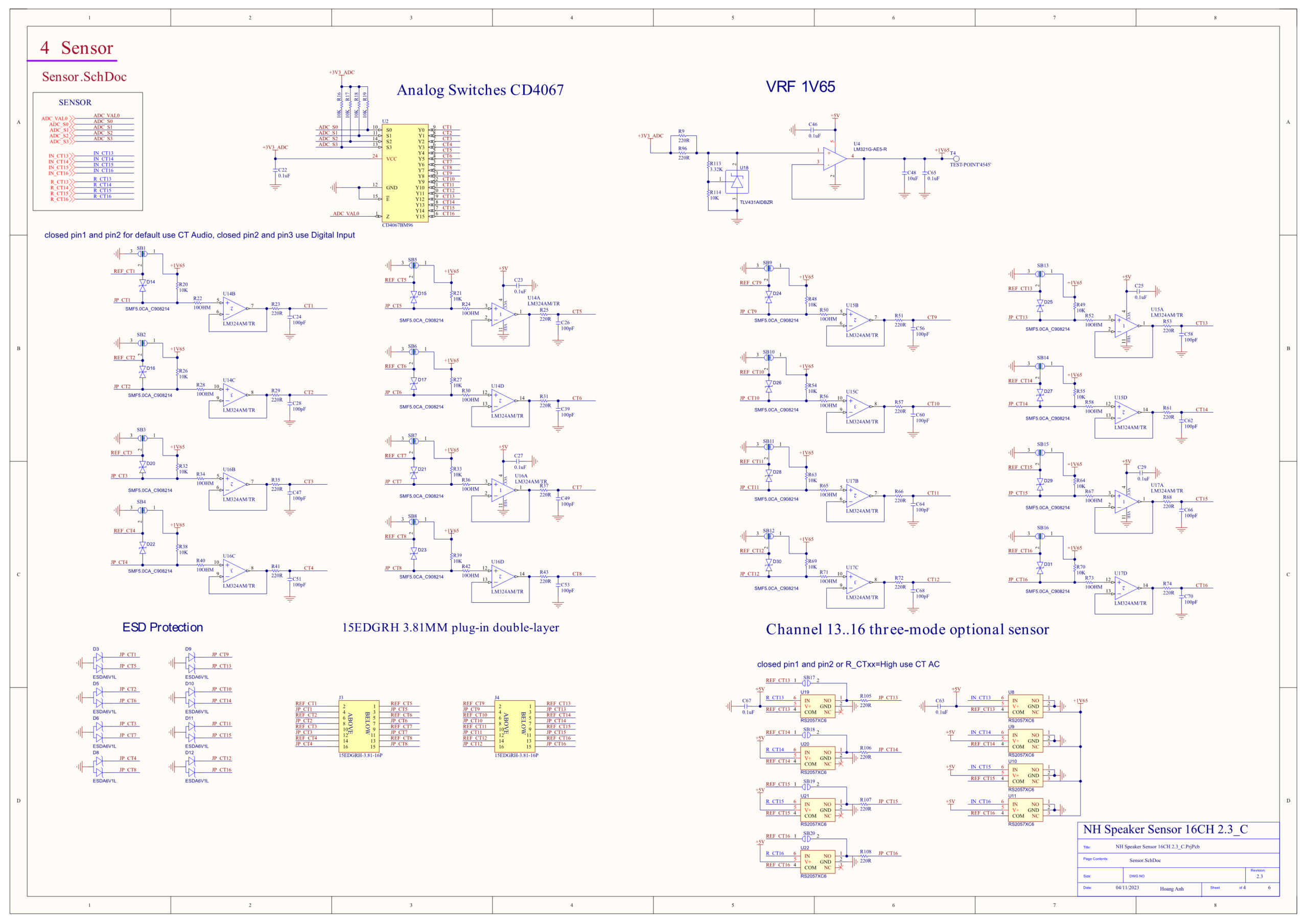Select the J3 15EDGRH connector block
Viewport: 1308px width, 924px height.
click(359, 726)
